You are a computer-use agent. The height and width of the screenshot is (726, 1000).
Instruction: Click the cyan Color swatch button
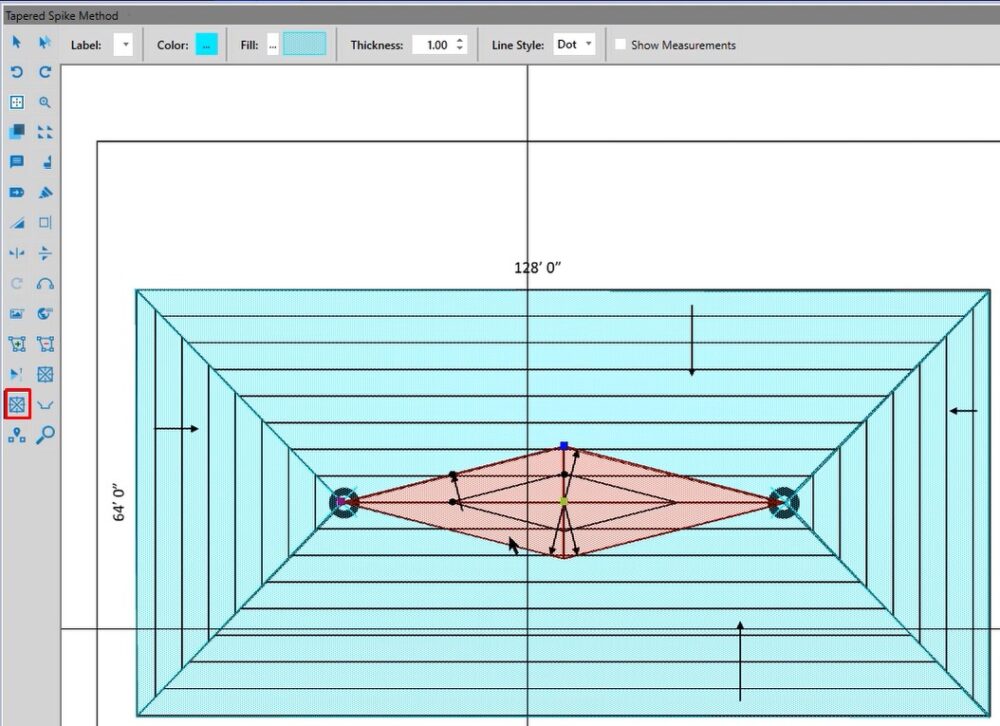pos(206,45)
